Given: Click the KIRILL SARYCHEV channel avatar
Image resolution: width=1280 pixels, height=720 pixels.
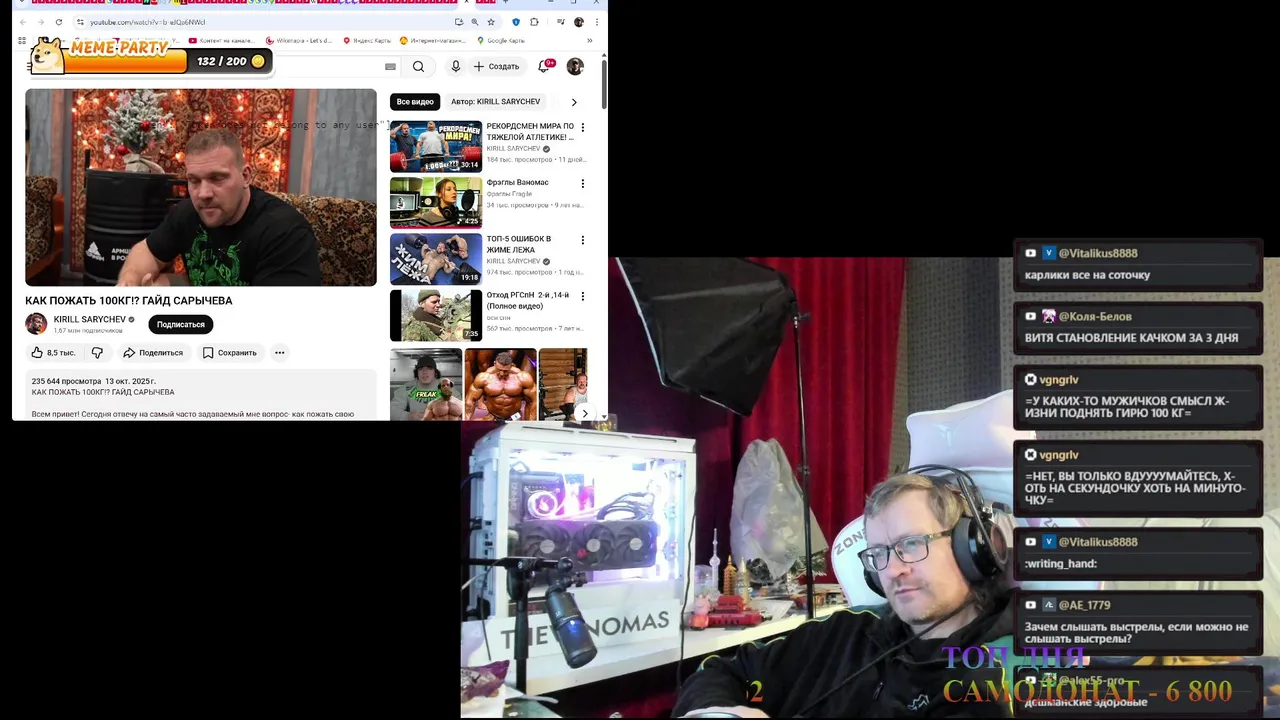Looking at the screenshot, I should coord(36,324).
